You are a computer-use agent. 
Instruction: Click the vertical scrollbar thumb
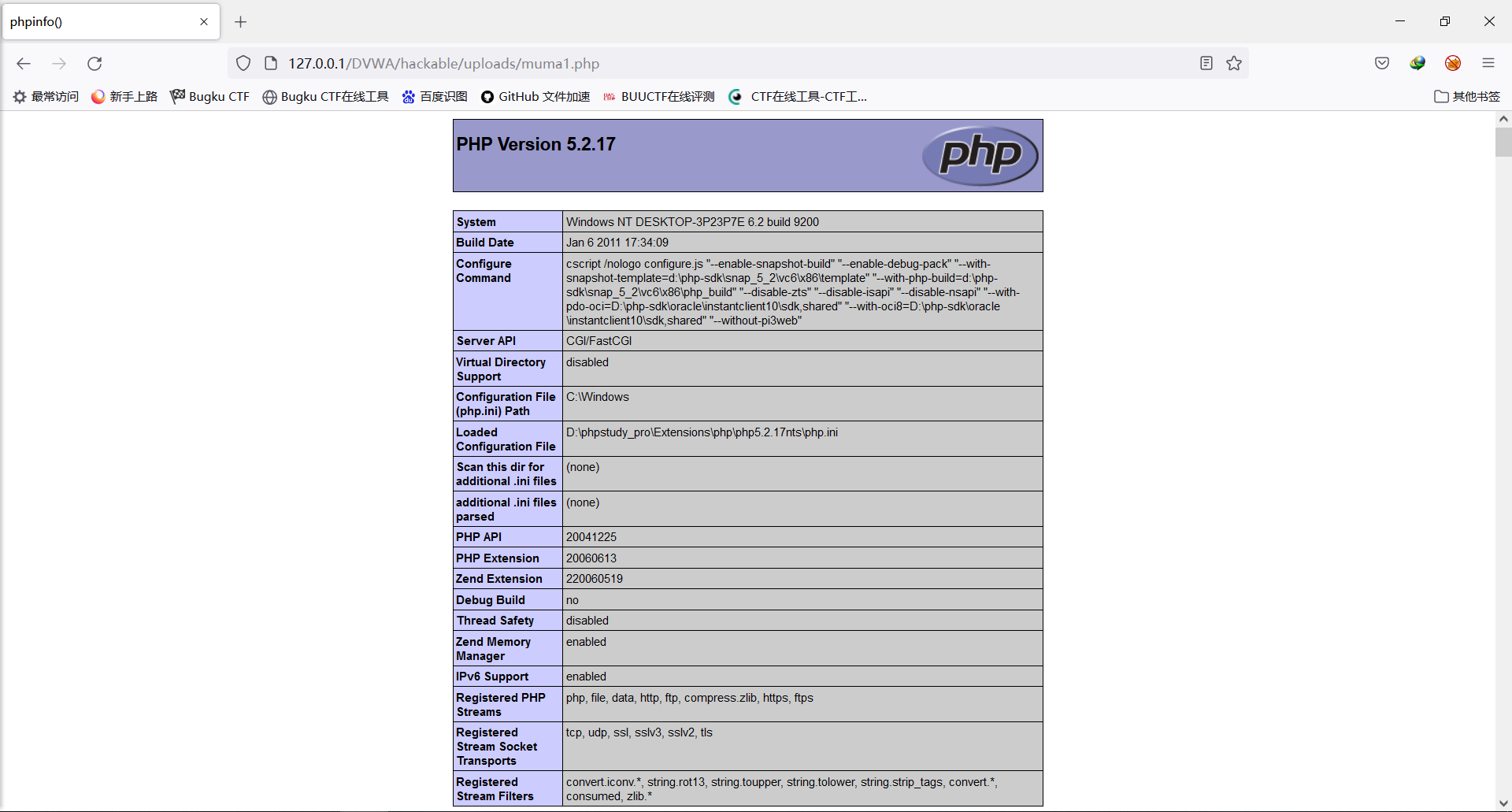point(1503,143)
